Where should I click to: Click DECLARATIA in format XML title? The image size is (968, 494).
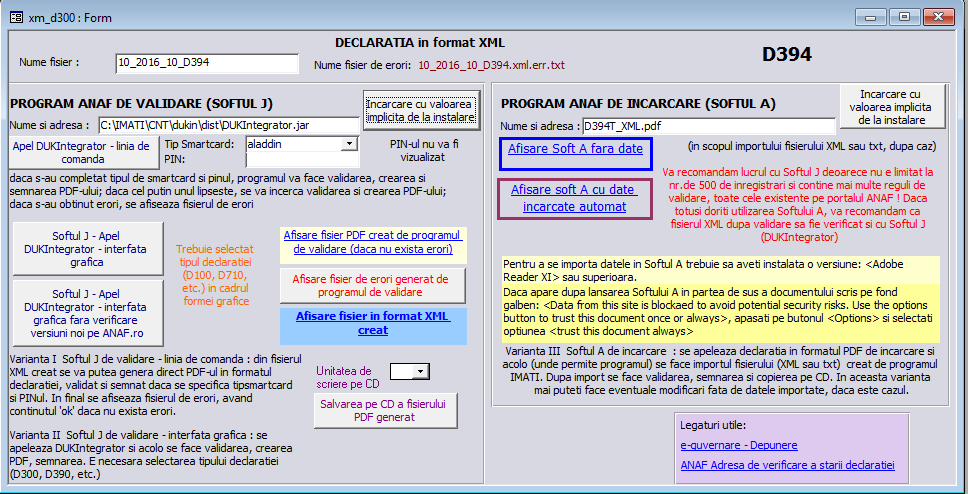[x=420, y=43]
